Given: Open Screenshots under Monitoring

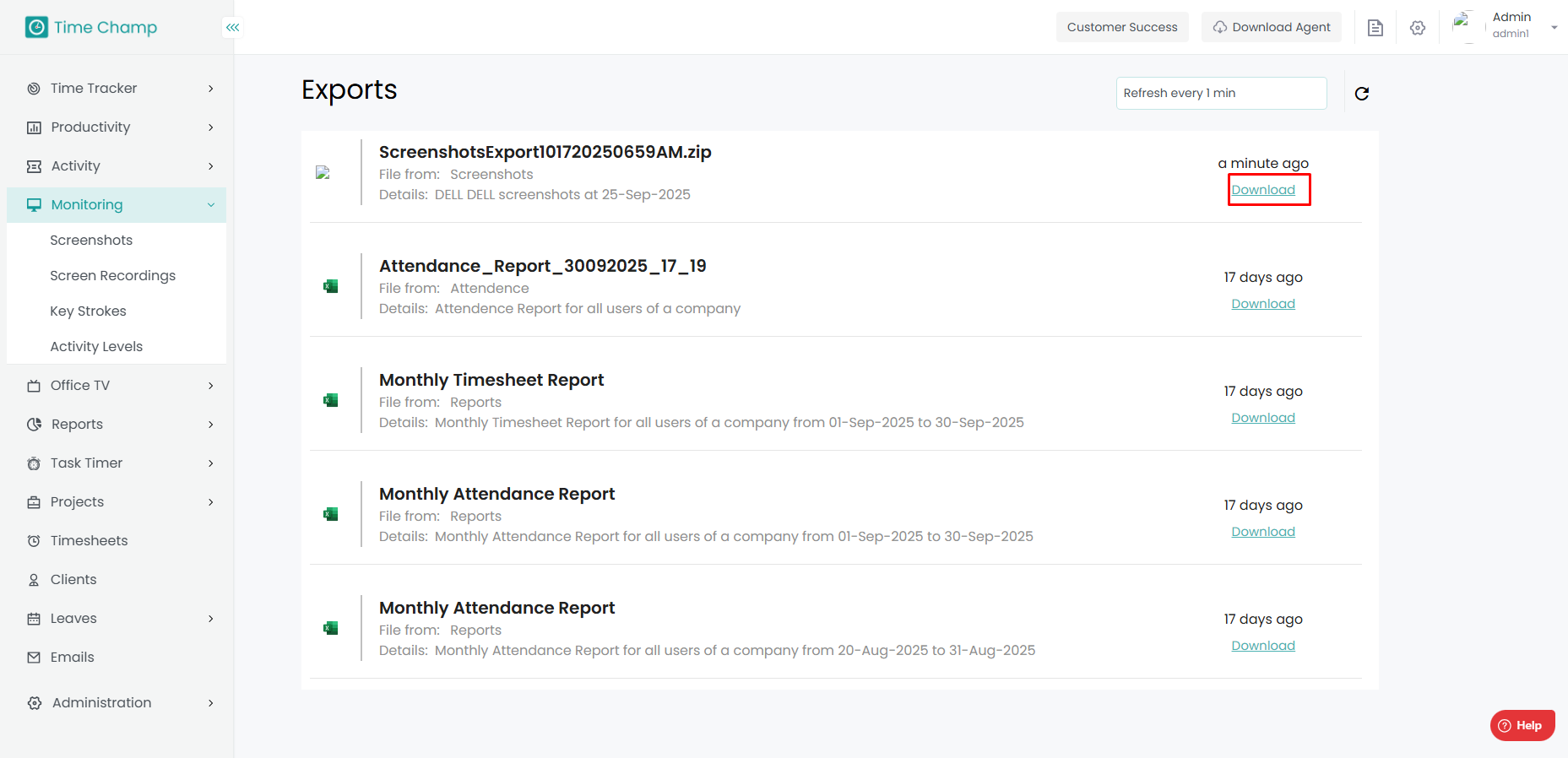Looking at the screenshot, I should pyautogui.click(x=91, y=241).
